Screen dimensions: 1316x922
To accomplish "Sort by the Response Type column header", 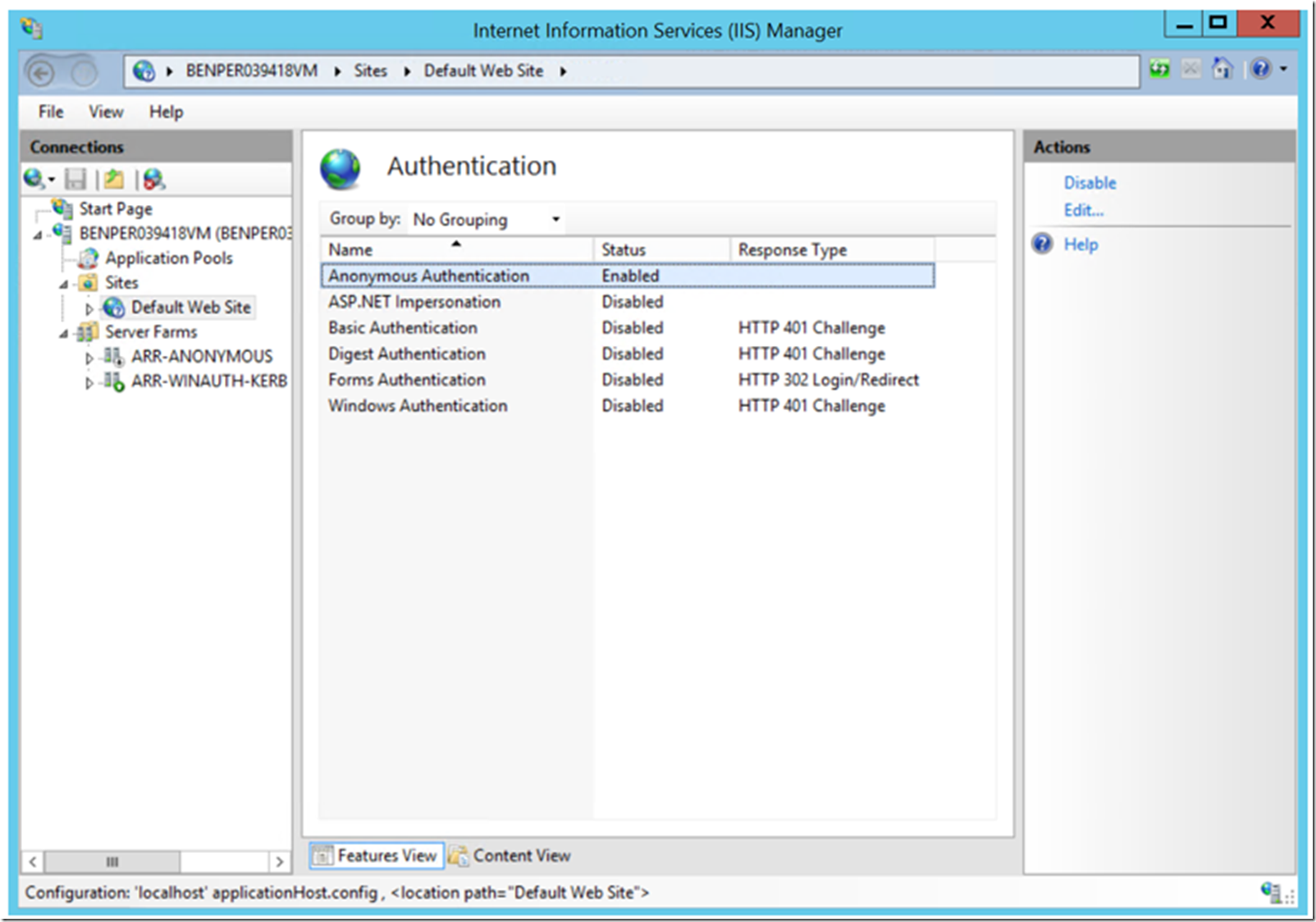I will click(x=832, y=249).
